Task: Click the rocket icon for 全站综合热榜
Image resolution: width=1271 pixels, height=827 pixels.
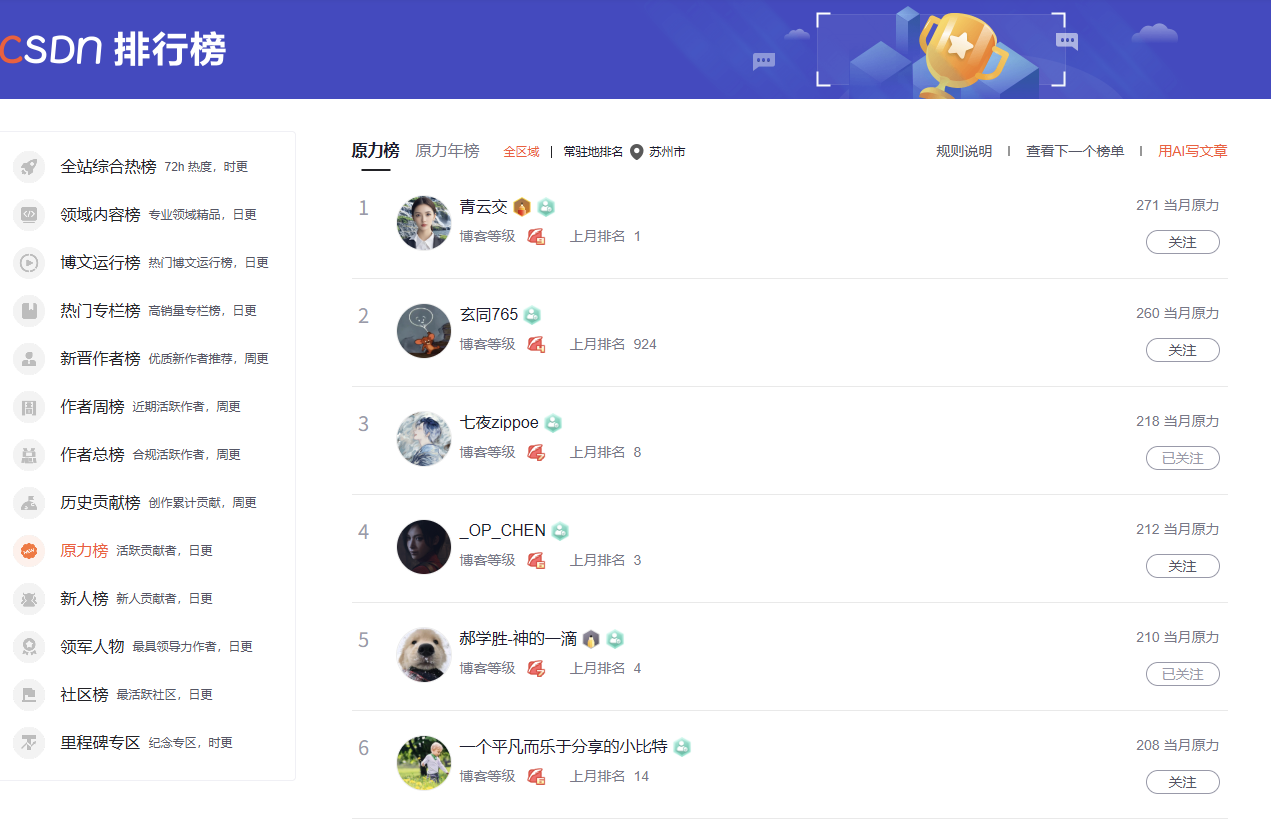Action: pyautogui.click(x=29, y=167)
